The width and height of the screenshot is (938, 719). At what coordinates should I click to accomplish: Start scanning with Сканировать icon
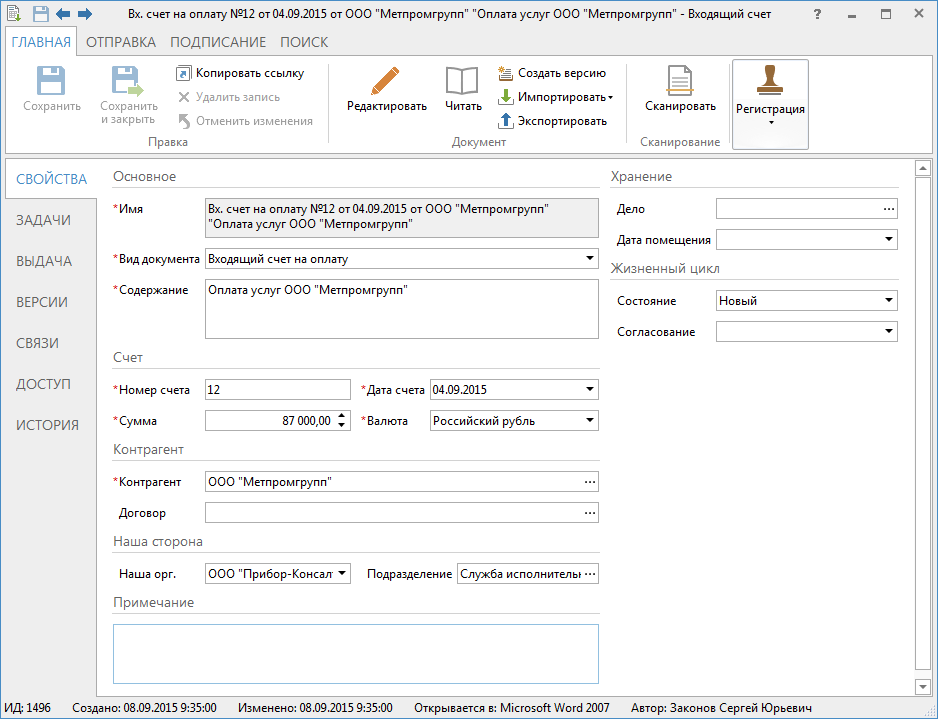(x=680, y=90)
